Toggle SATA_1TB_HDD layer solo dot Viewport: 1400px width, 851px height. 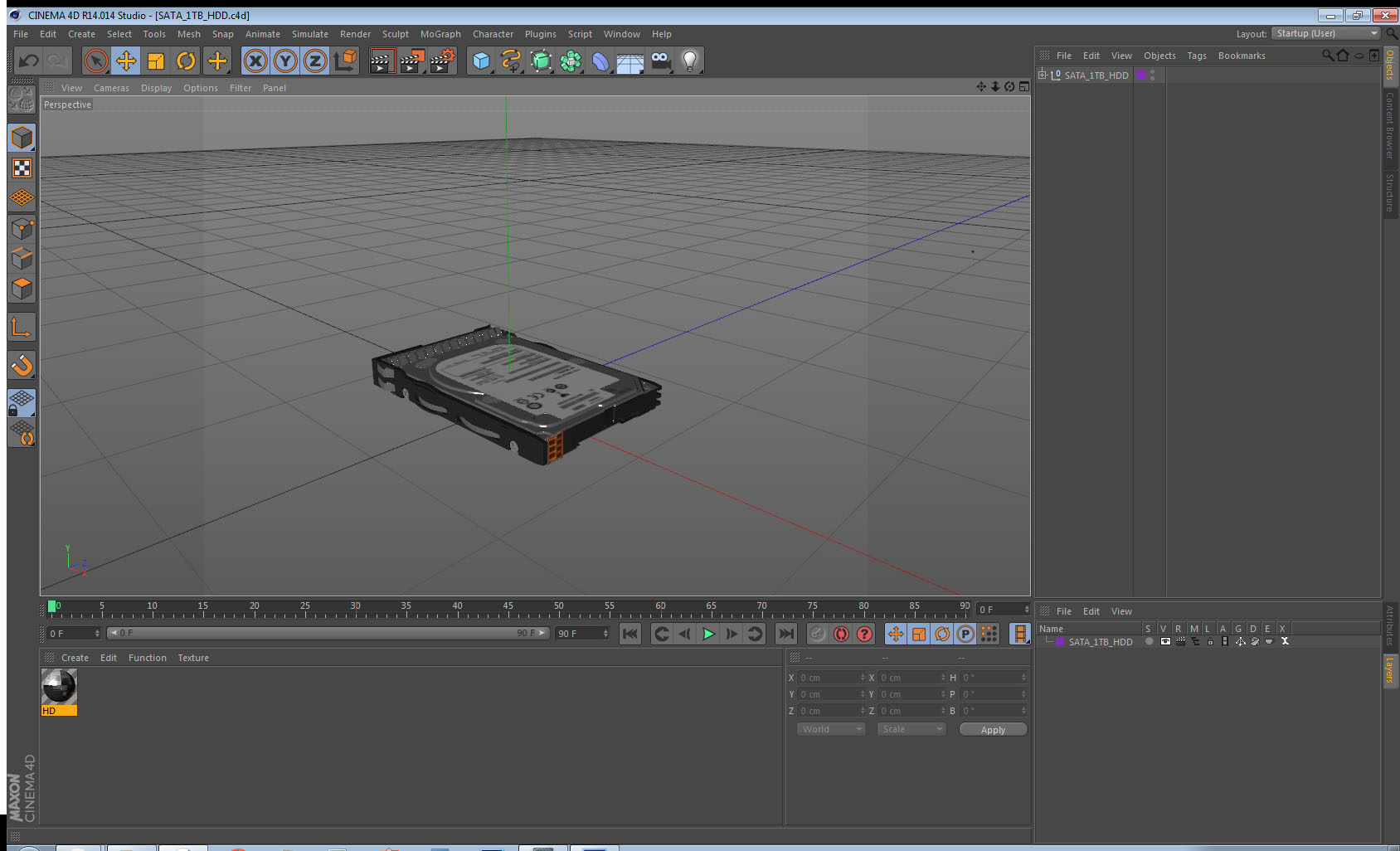click(x=1149, y=641)
